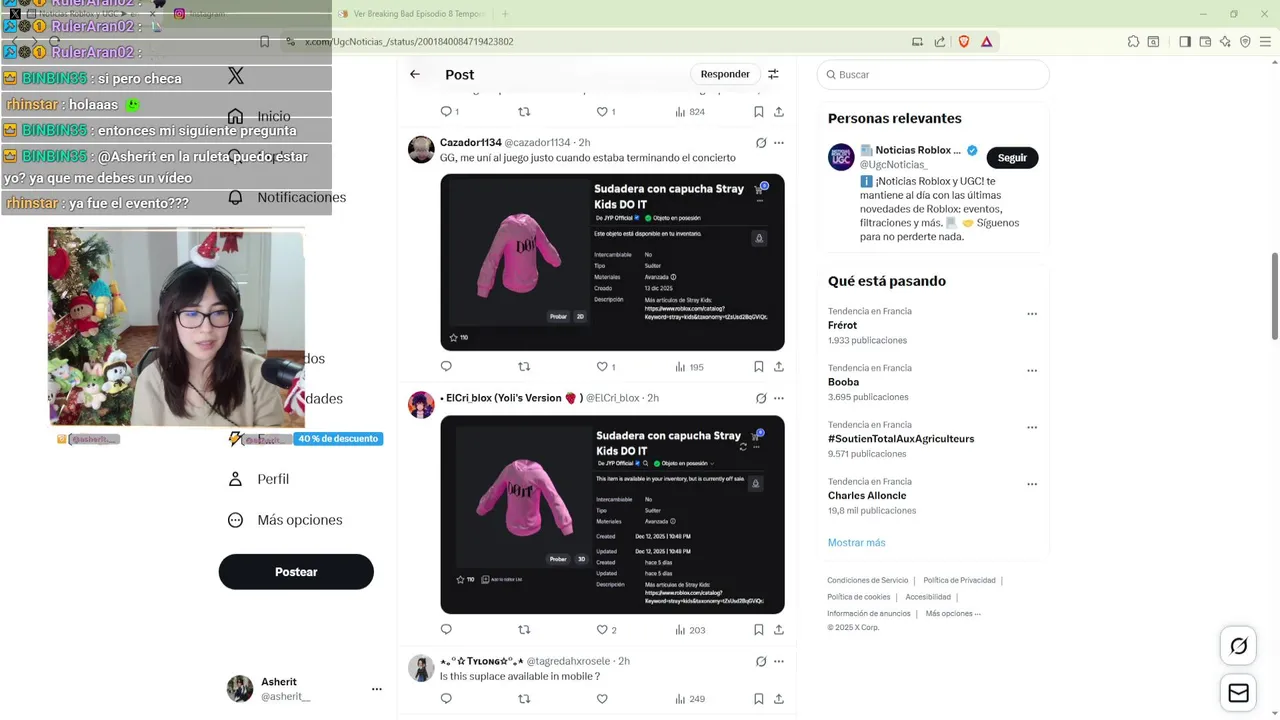Open the Brave main menu icon
The height and width of the screenshot is (720, 1280).
click(1265, 42)
